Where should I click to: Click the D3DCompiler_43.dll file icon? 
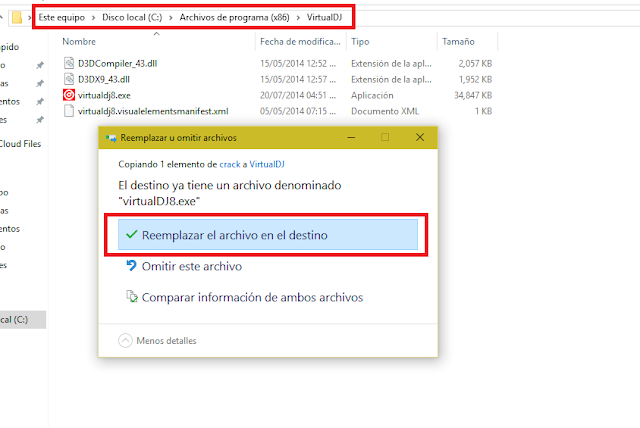coord(69,63)
